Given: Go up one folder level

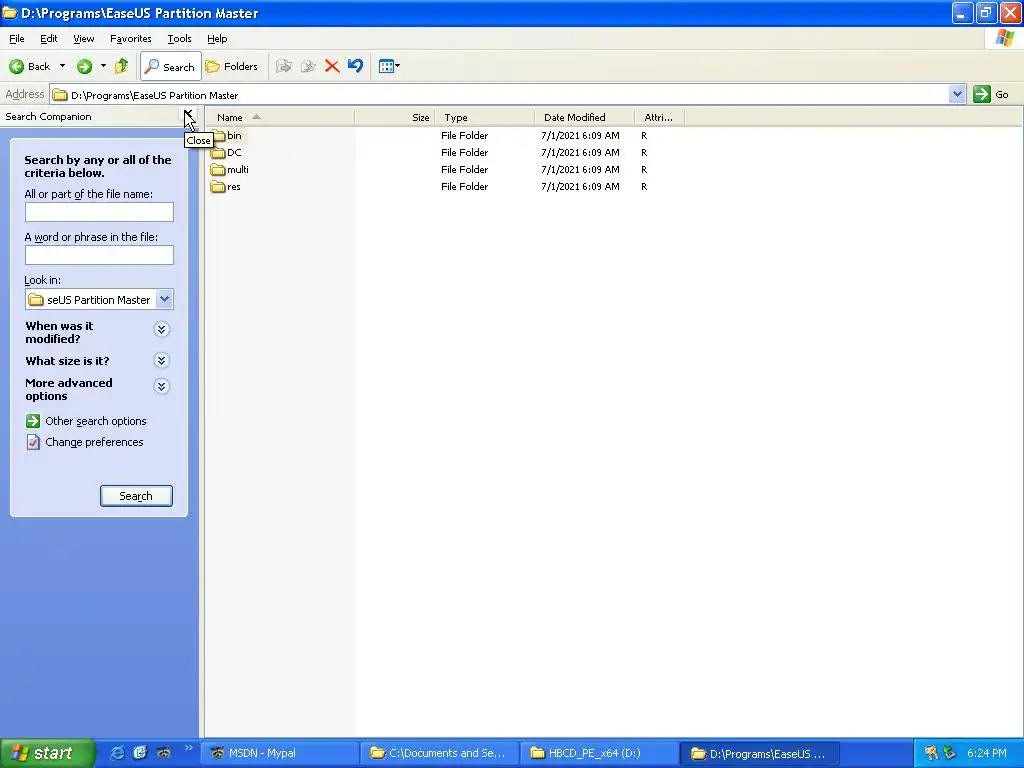Looking at the screenshot, I should coord(121,66).
